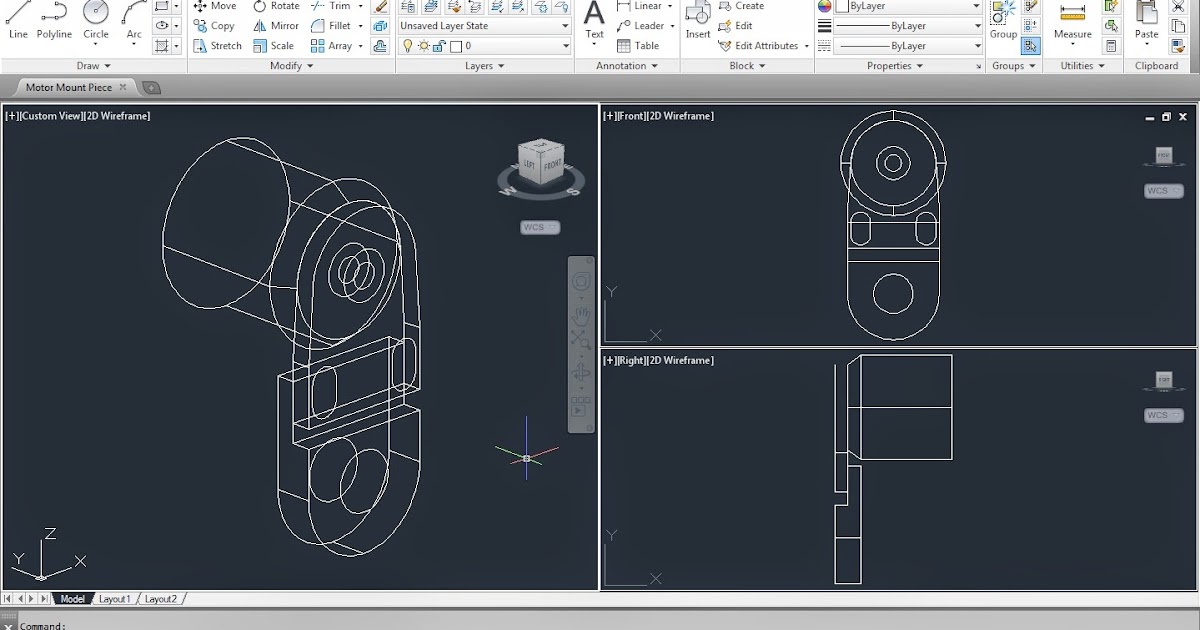Viewport: 1200px width, 630px height.
Task: Toggle layer visibility with the lightbulb icon
Action: pos(409,44)
